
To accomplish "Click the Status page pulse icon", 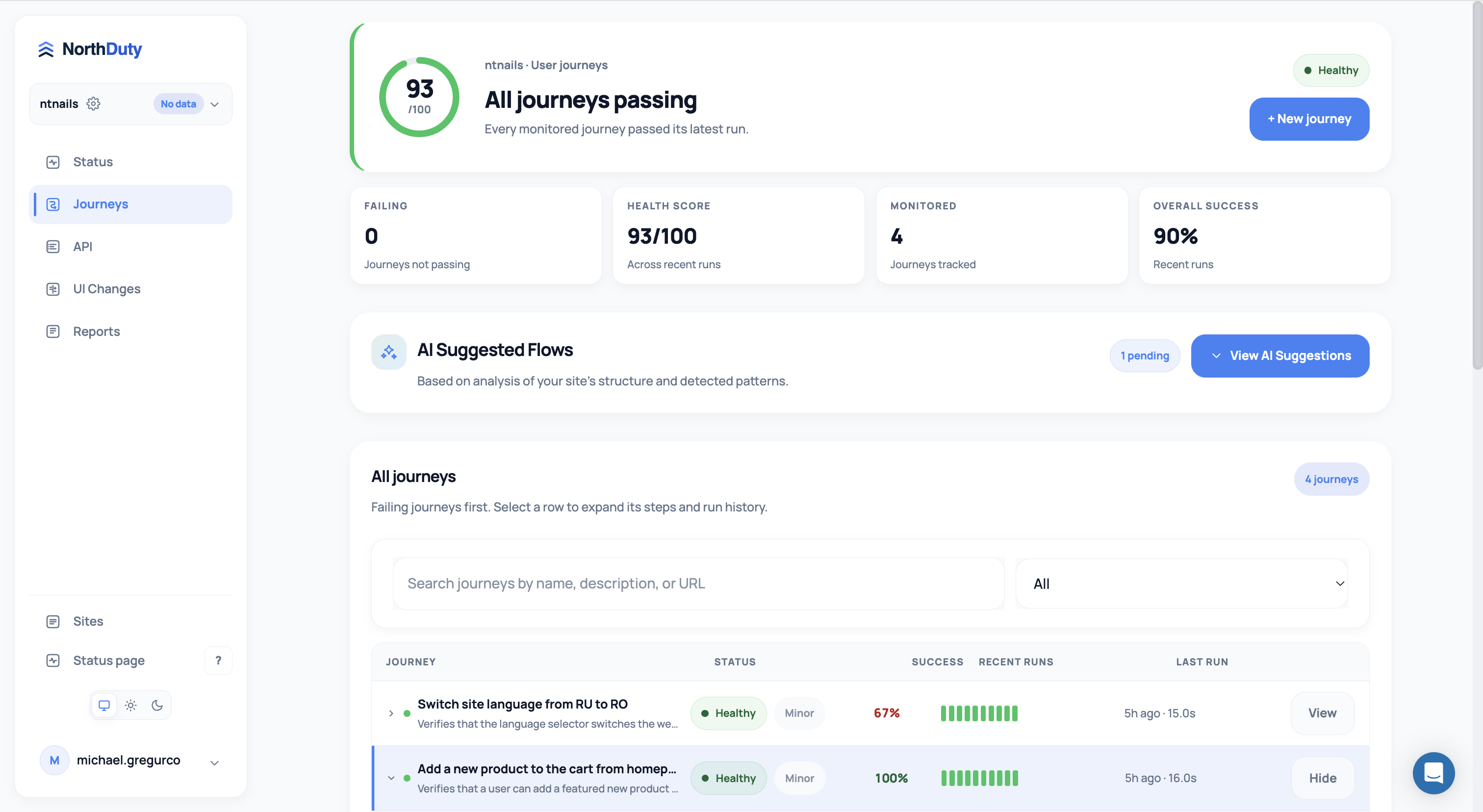I will 53,660.
